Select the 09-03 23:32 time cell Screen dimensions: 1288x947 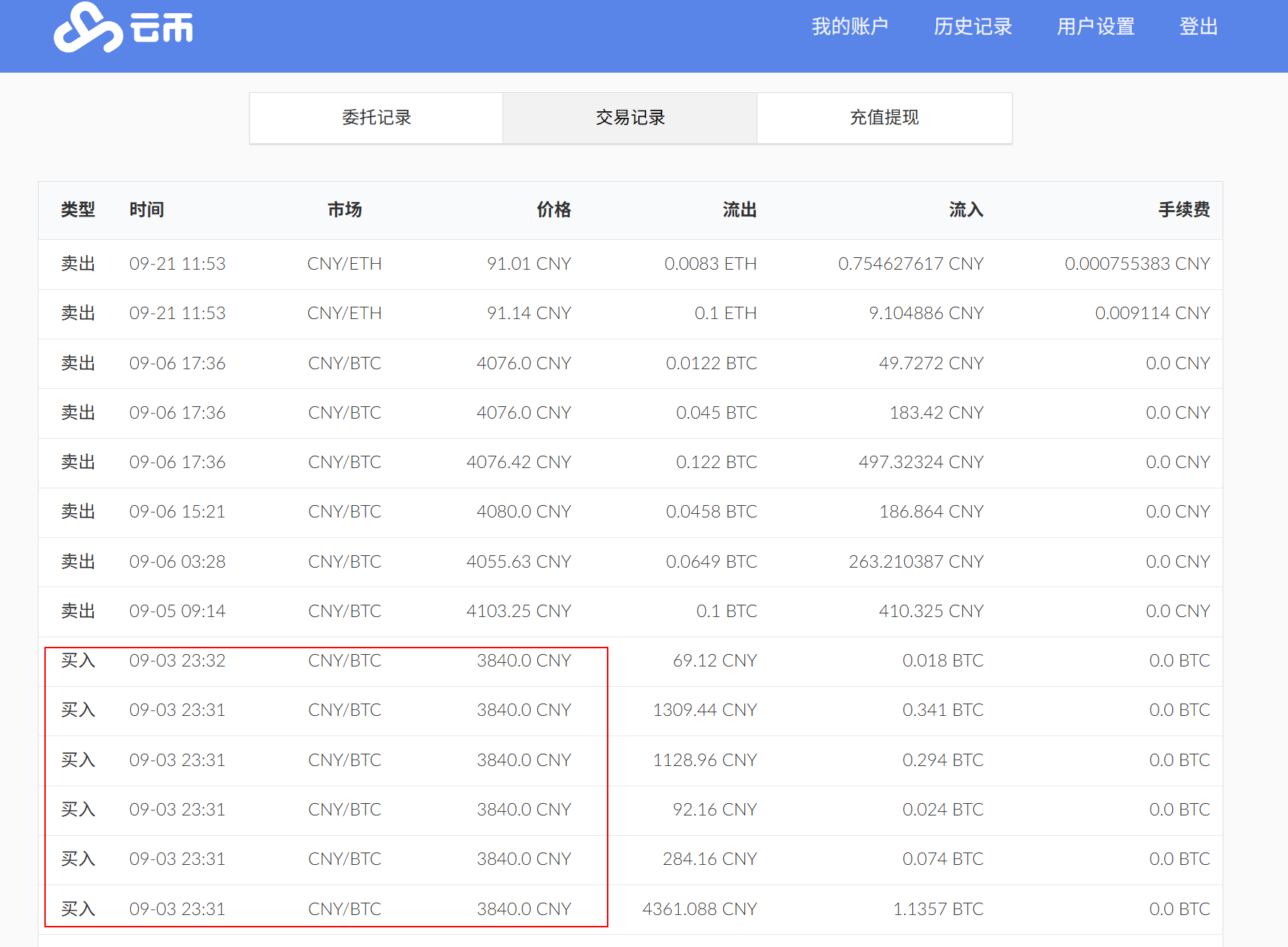coord(177,661)
